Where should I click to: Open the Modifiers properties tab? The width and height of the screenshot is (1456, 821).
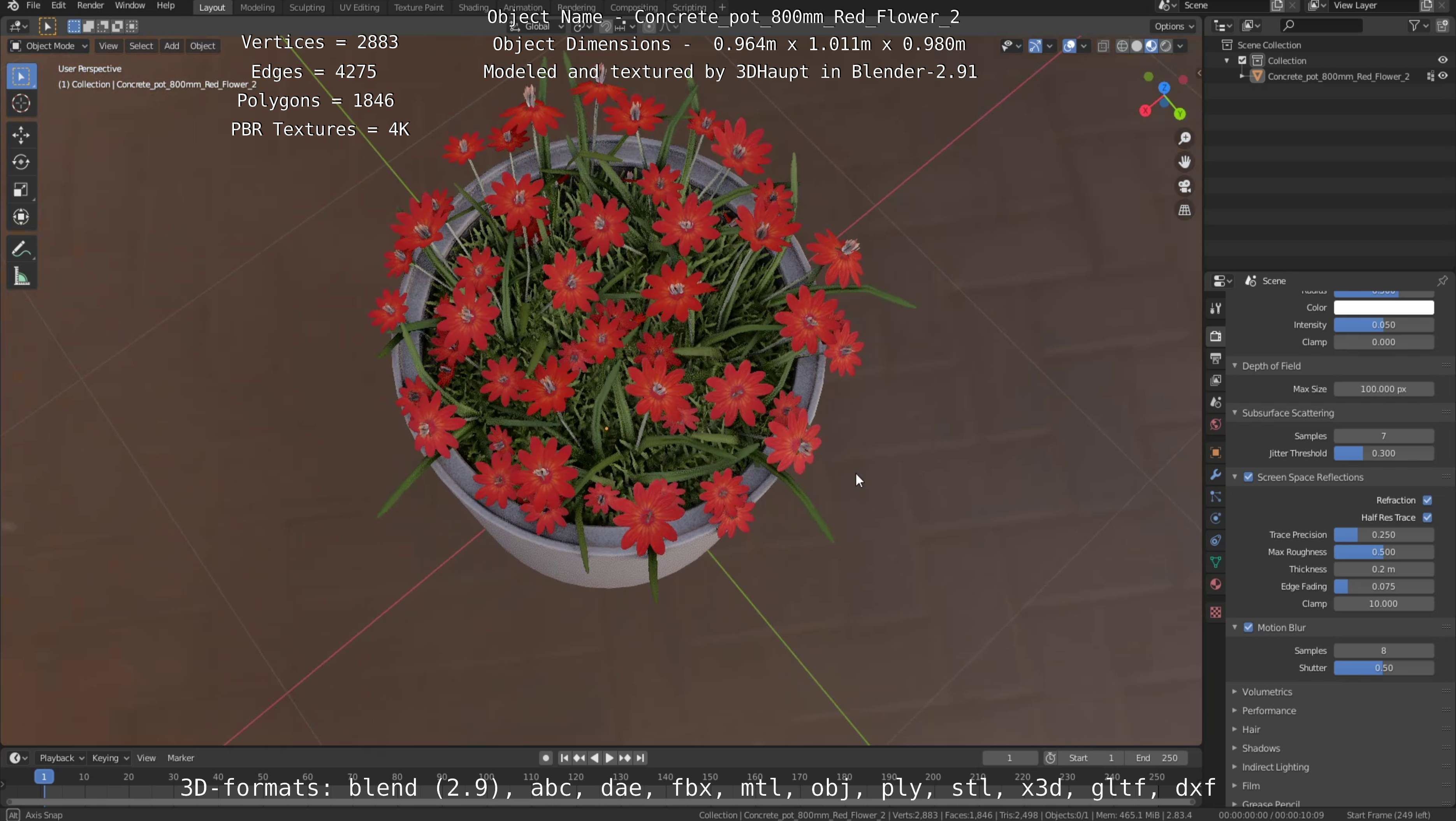pyautogui.click(x=1216, y=475)
